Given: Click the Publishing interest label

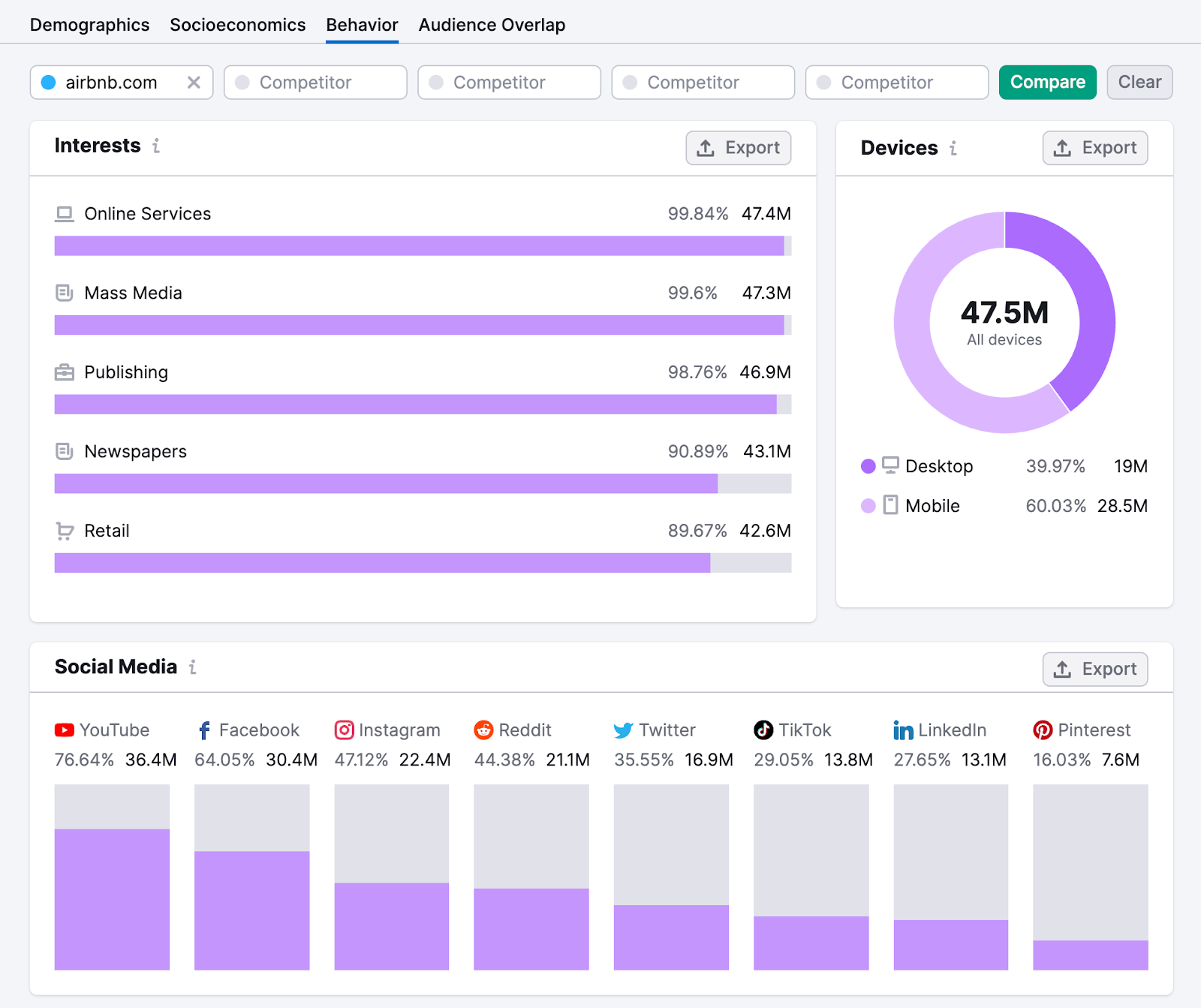Looking at the screenshot, I should 126,372.
